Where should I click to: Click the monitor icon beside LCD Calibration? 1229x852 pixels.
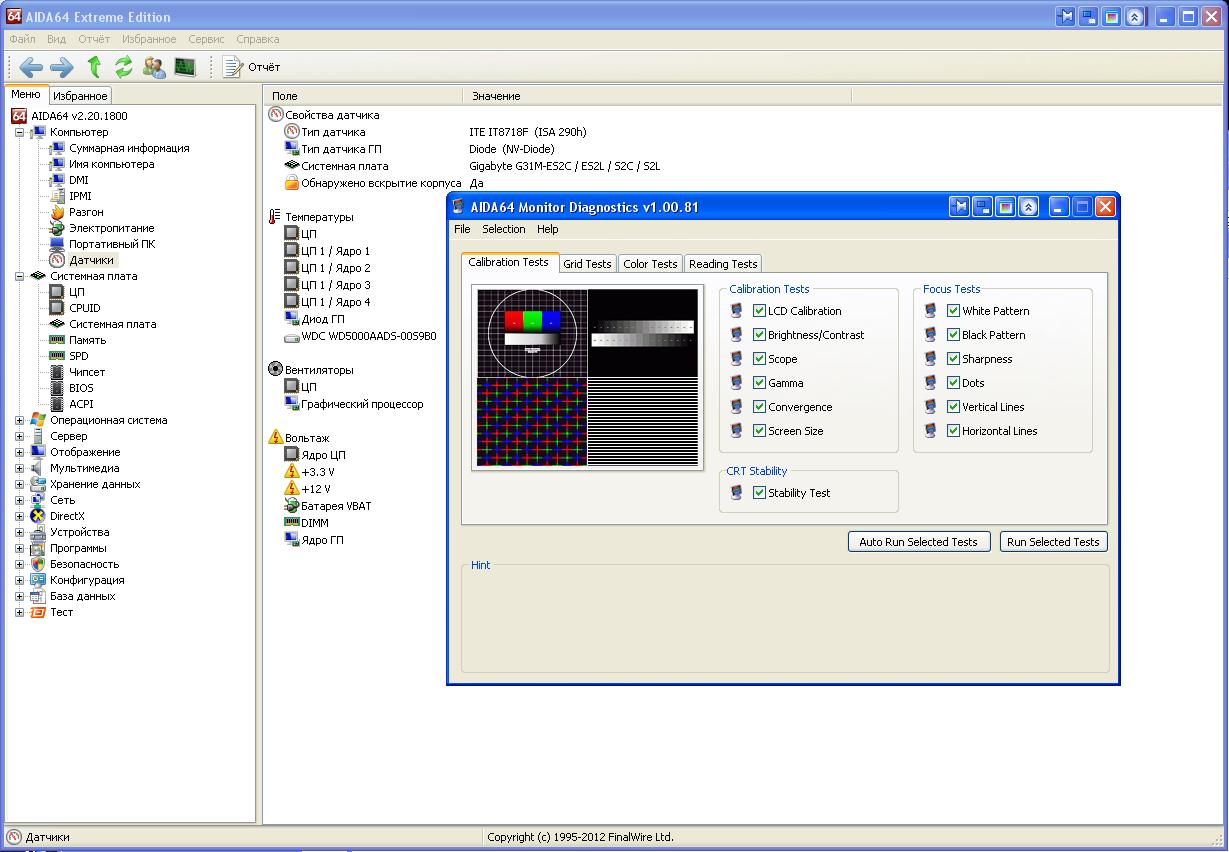pyautogui.click(x=737, y=311)
